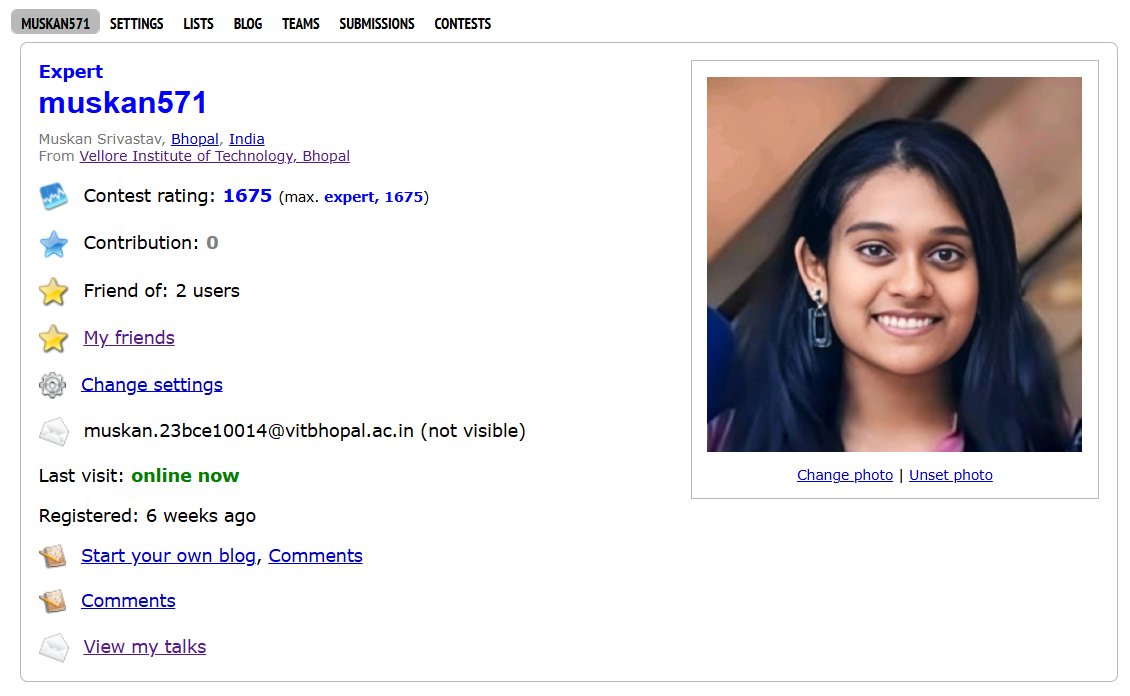Viewport: 1130px width, 696px height.
Task: Click the Contribution: 0 text
Action: coord(151,243)
